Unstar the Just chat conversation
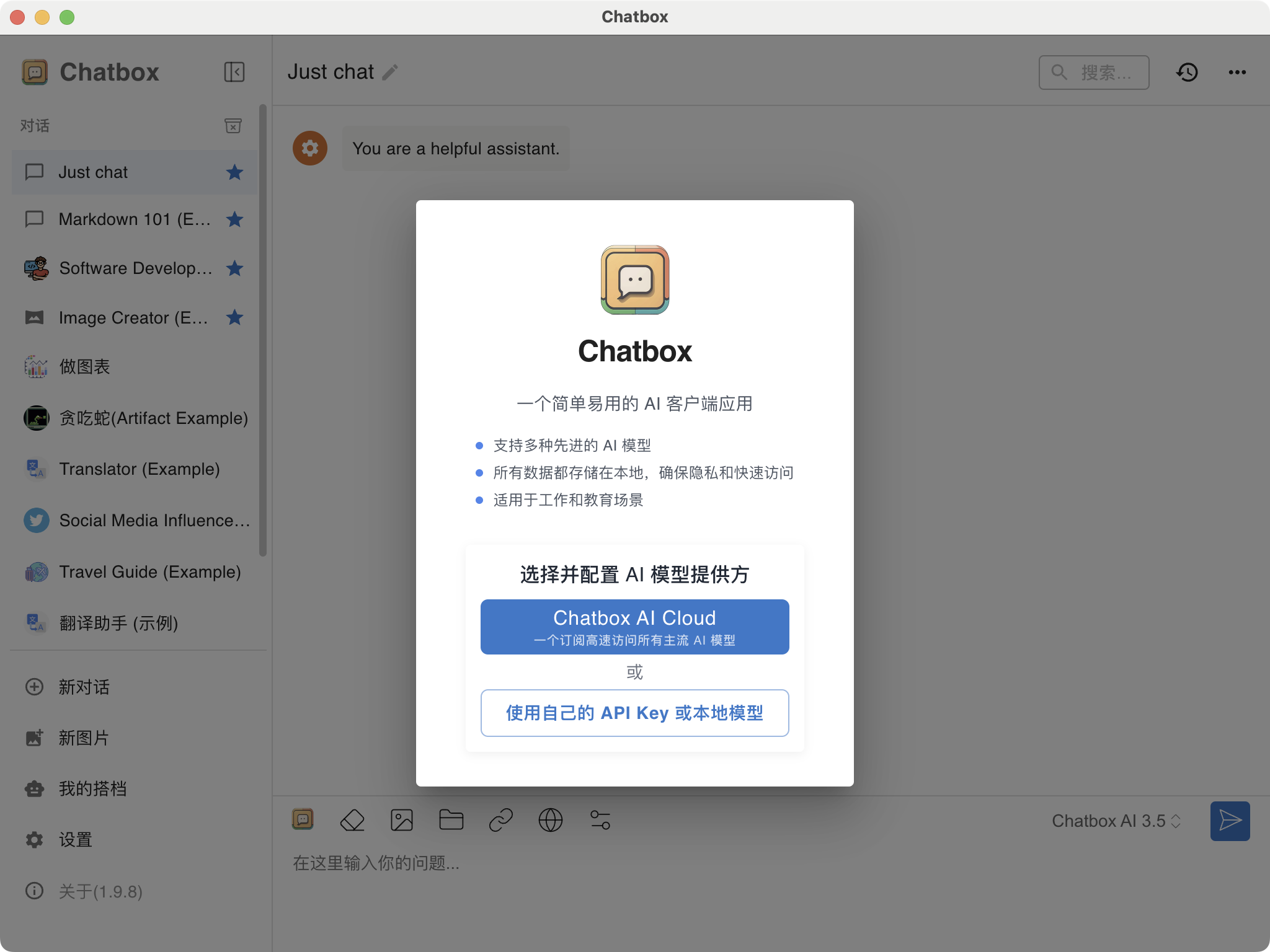This screenshot has width=1270, height=952. pyautogui.click(x=234, y=172)
